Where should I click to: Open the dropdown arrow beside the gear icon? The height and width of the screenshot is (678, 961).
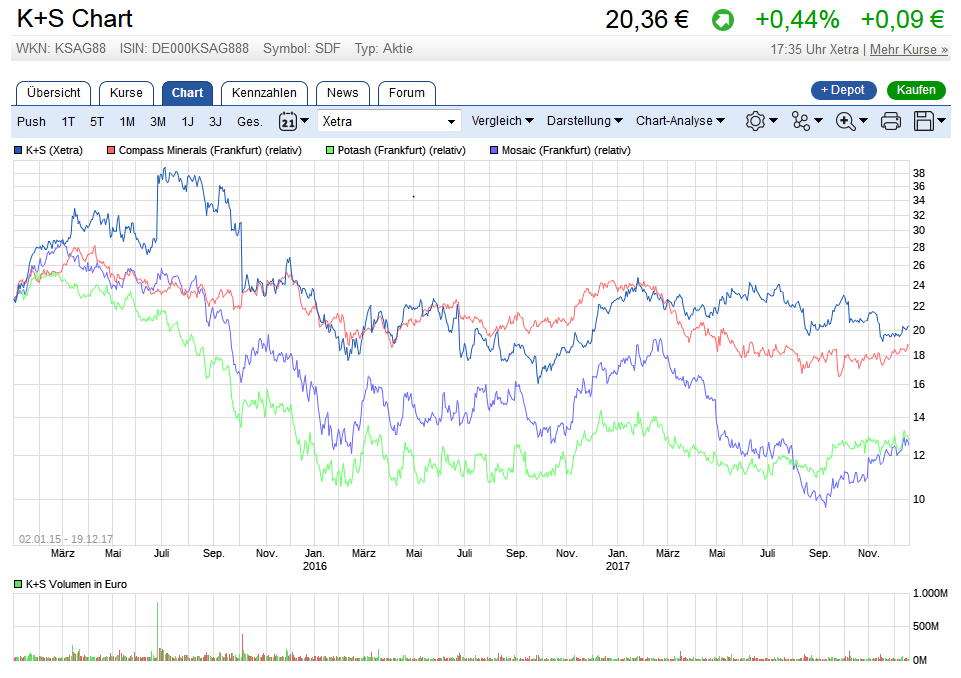tap(773, 121)
